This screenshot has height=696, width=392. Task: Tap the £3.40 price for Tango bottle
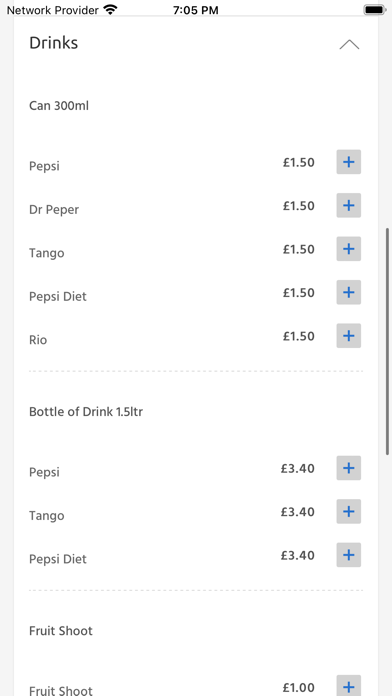pyautogui.click(x=297, y=512)
